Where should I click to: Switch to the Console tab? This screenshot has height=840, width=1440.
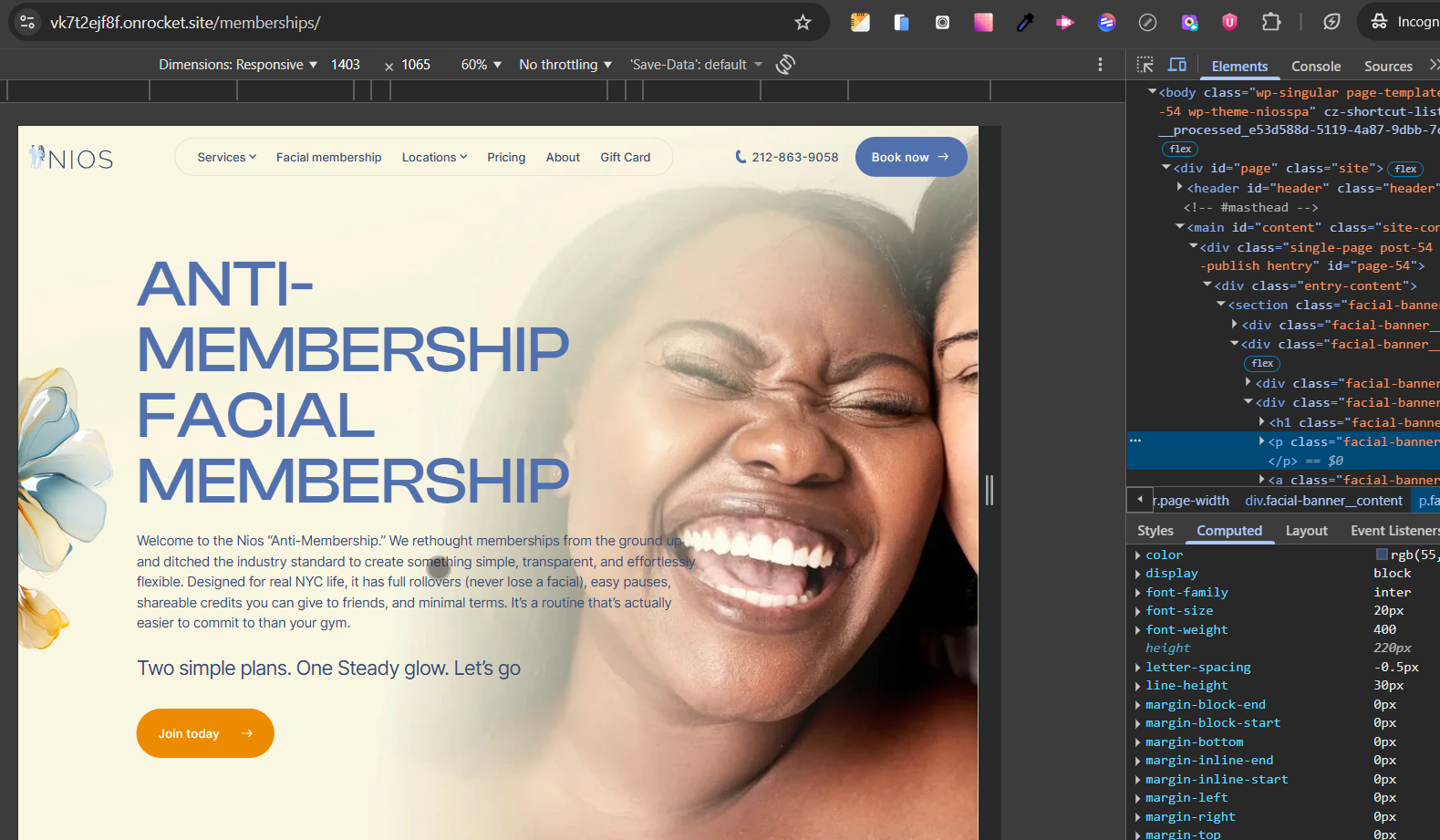pyautogui.click(x=1316, y=66)
